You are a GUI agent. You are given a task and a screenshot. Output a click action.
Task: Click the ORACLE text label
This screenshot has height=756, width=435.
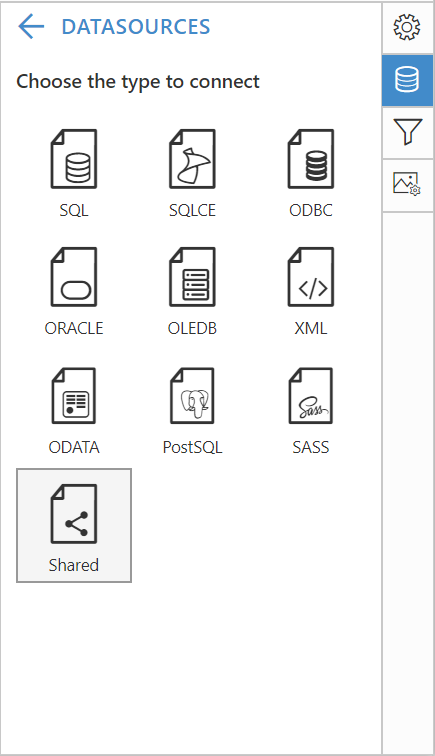point(74,328)
